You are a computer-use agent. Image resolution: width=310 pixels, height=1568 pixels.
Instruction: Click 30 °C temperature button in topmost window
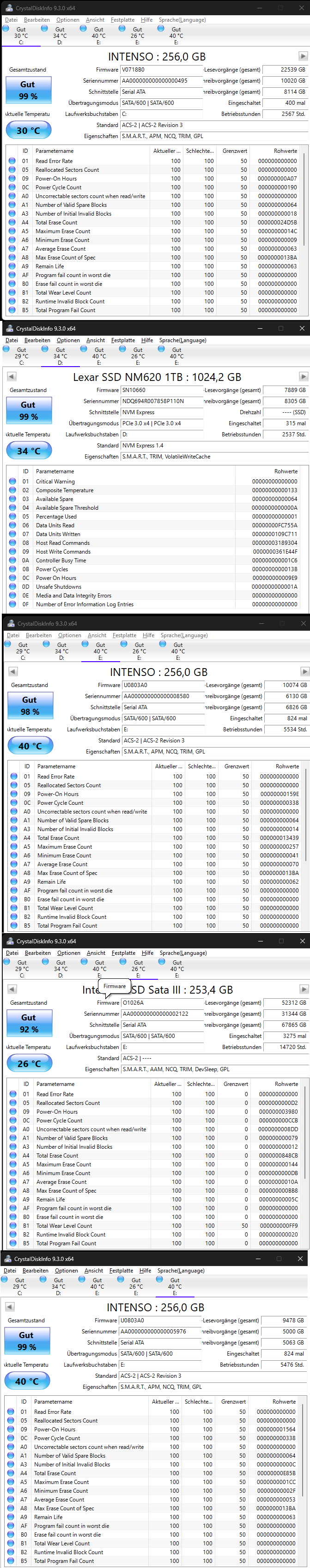pos(28,130)
